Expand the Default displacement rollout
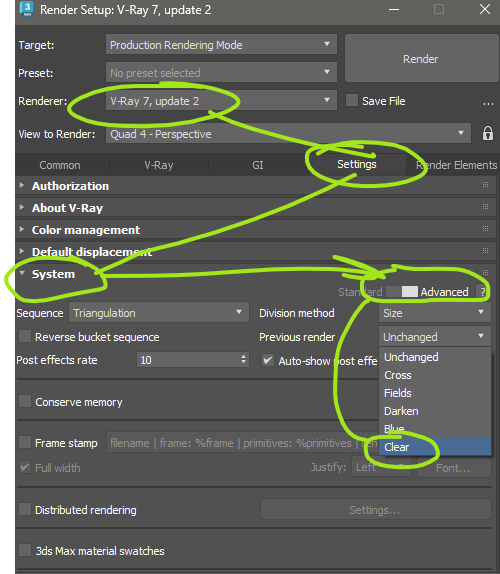500x574 pixels. [22, 251]
